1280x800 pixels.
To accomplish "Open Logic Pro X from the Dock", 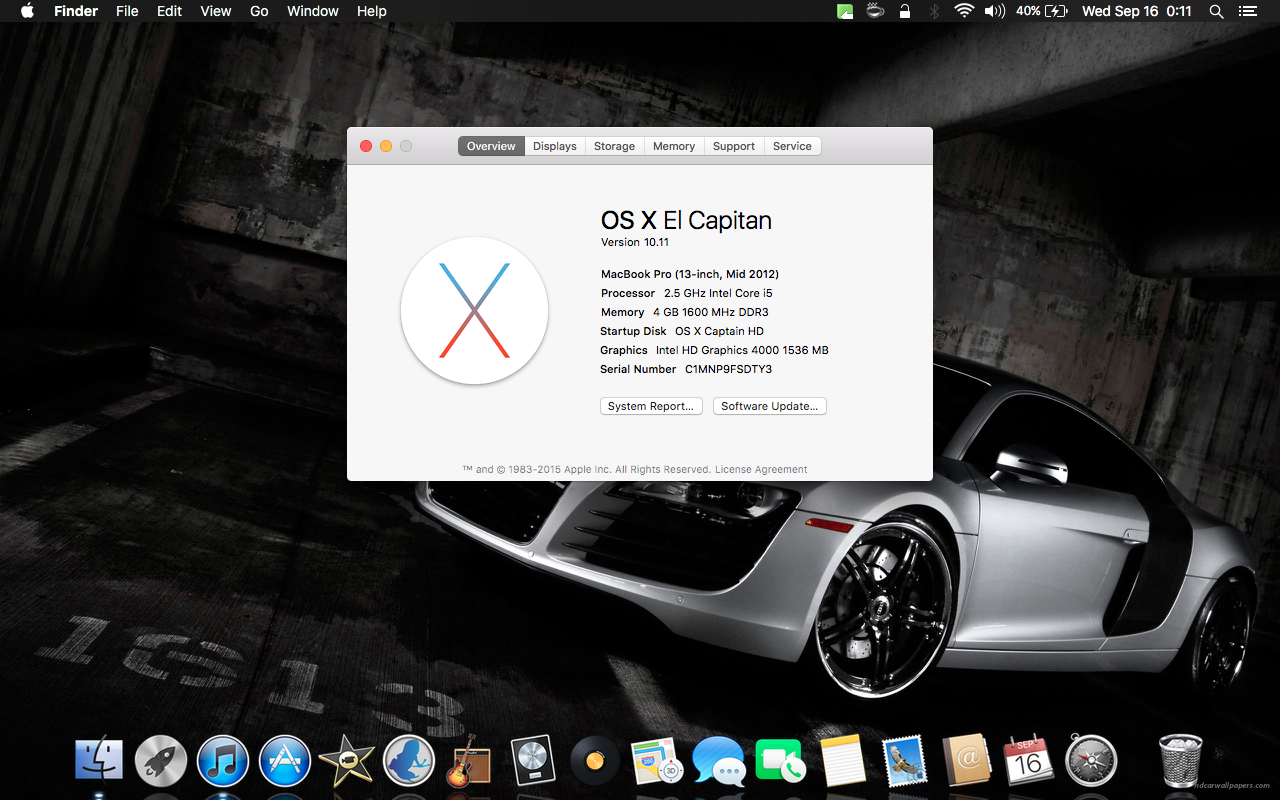I will [533, 762].
